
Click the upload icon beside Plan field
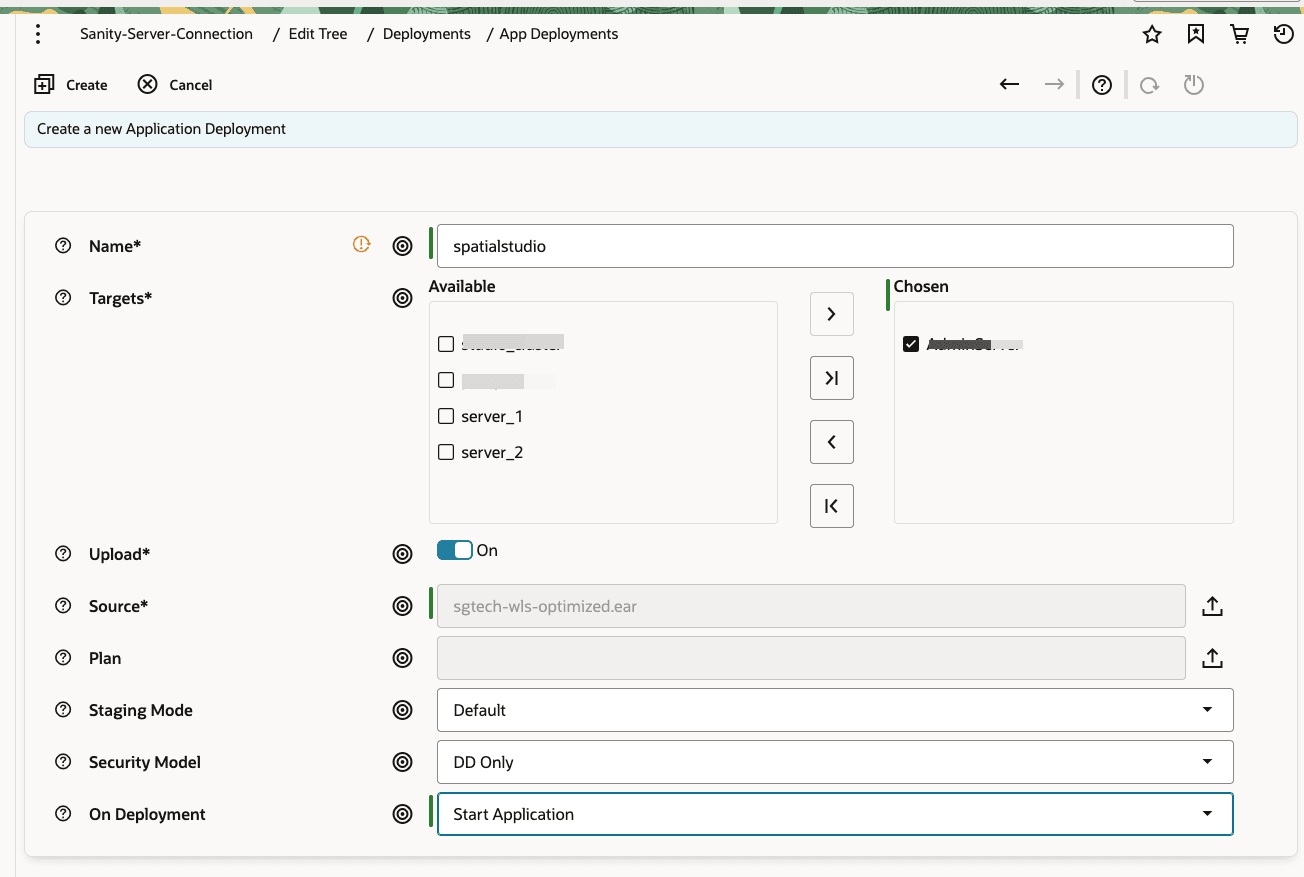point(1212,658)
